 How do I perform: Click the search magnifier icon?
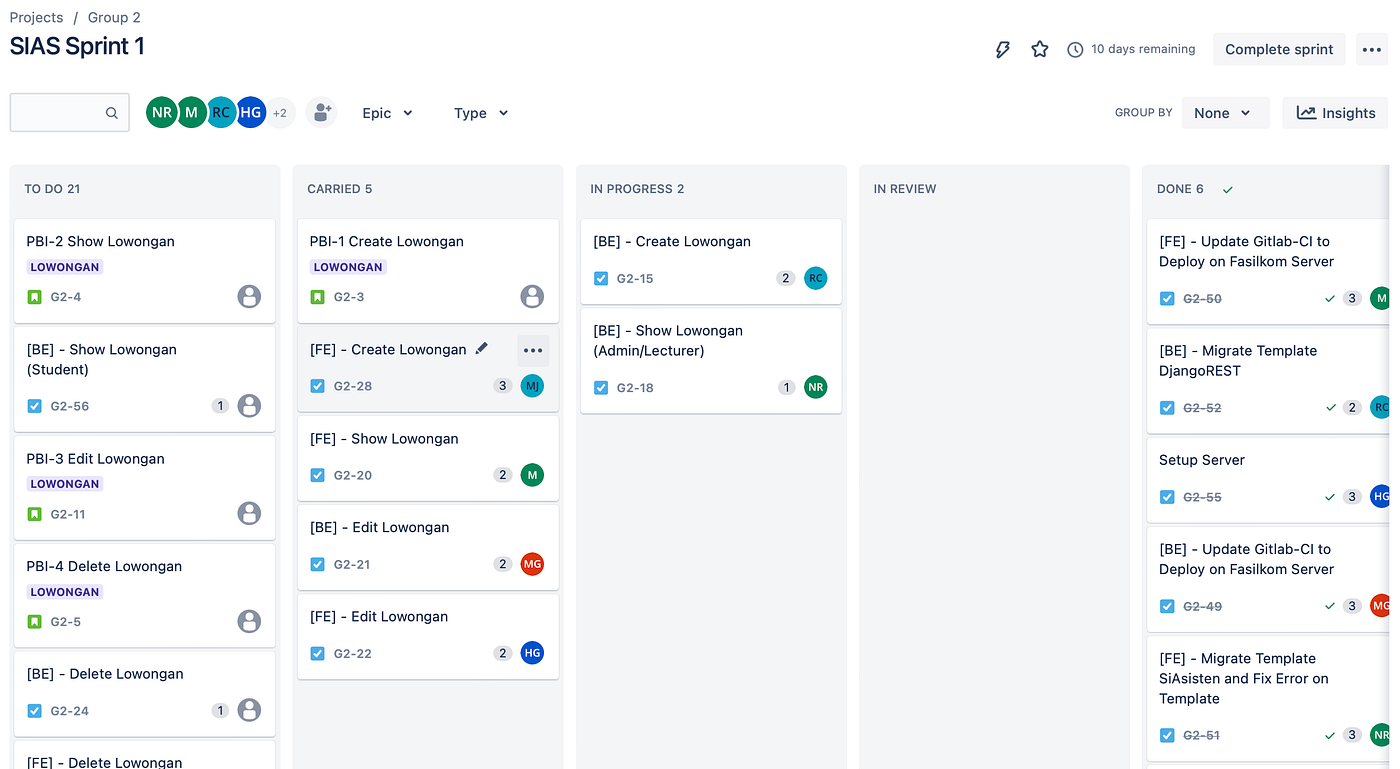coord(112,113)
